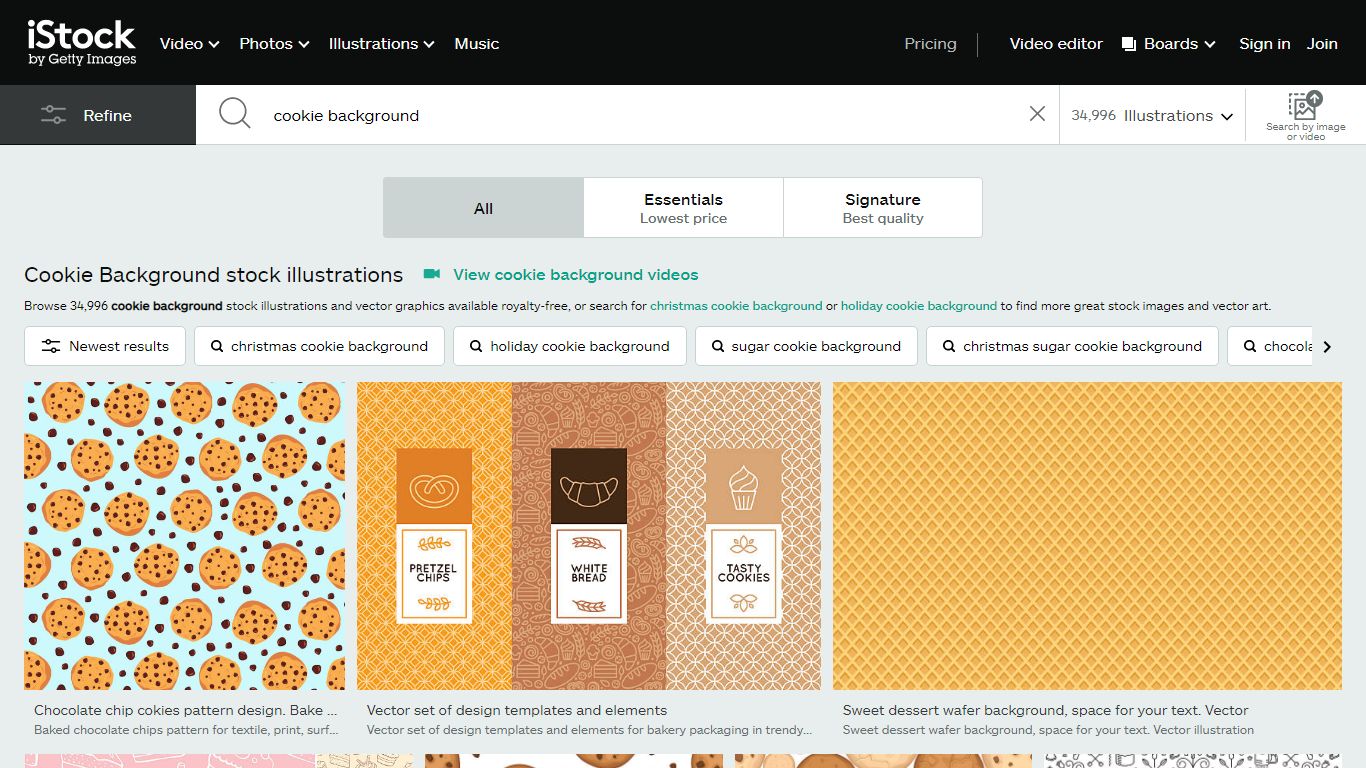Clear the search query with the X icon
Image resolution: width=1366 pixels, height=768 pixels.
[1037, 114]
